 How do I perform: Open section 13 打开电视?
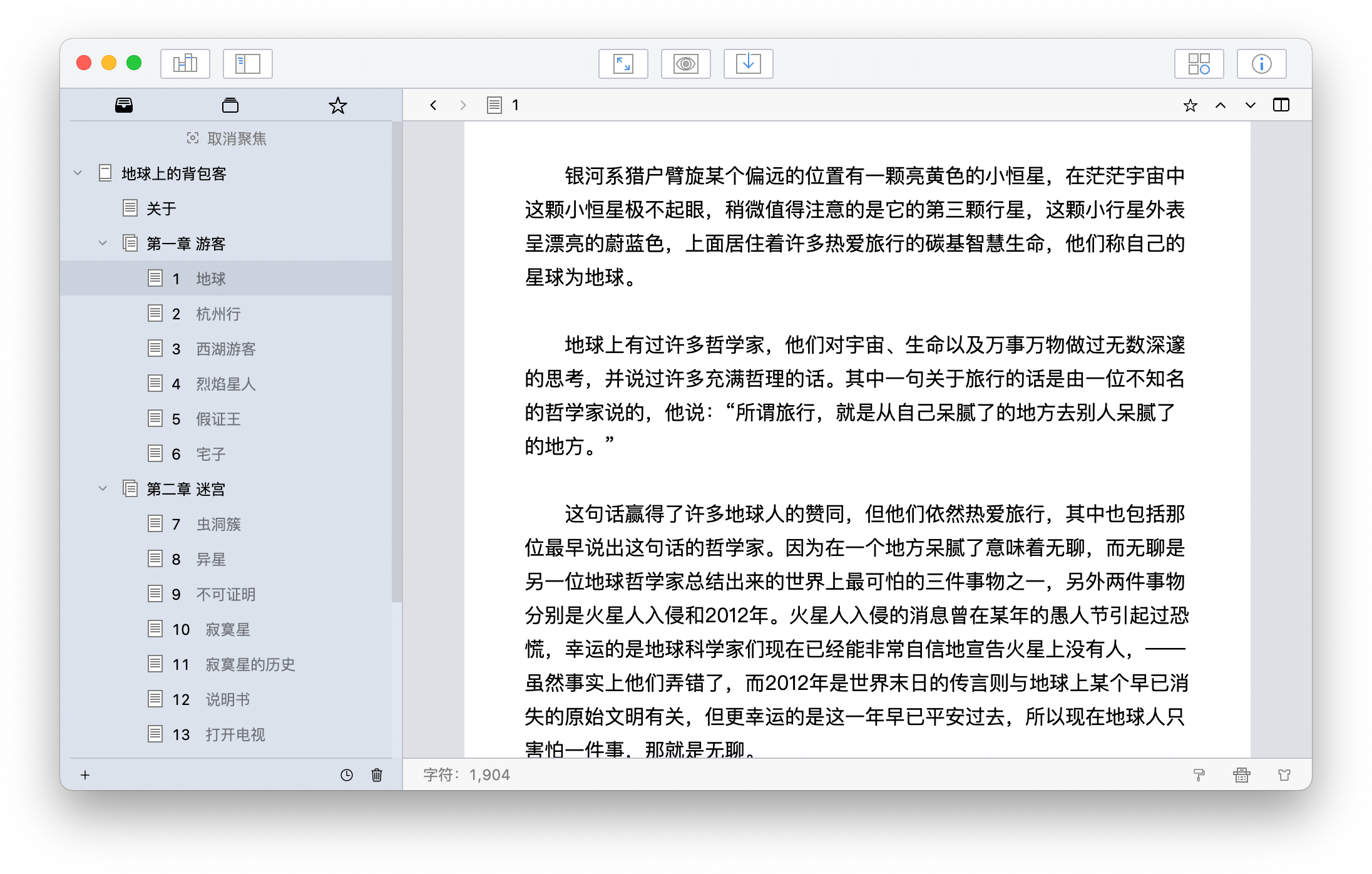point(227,734)
